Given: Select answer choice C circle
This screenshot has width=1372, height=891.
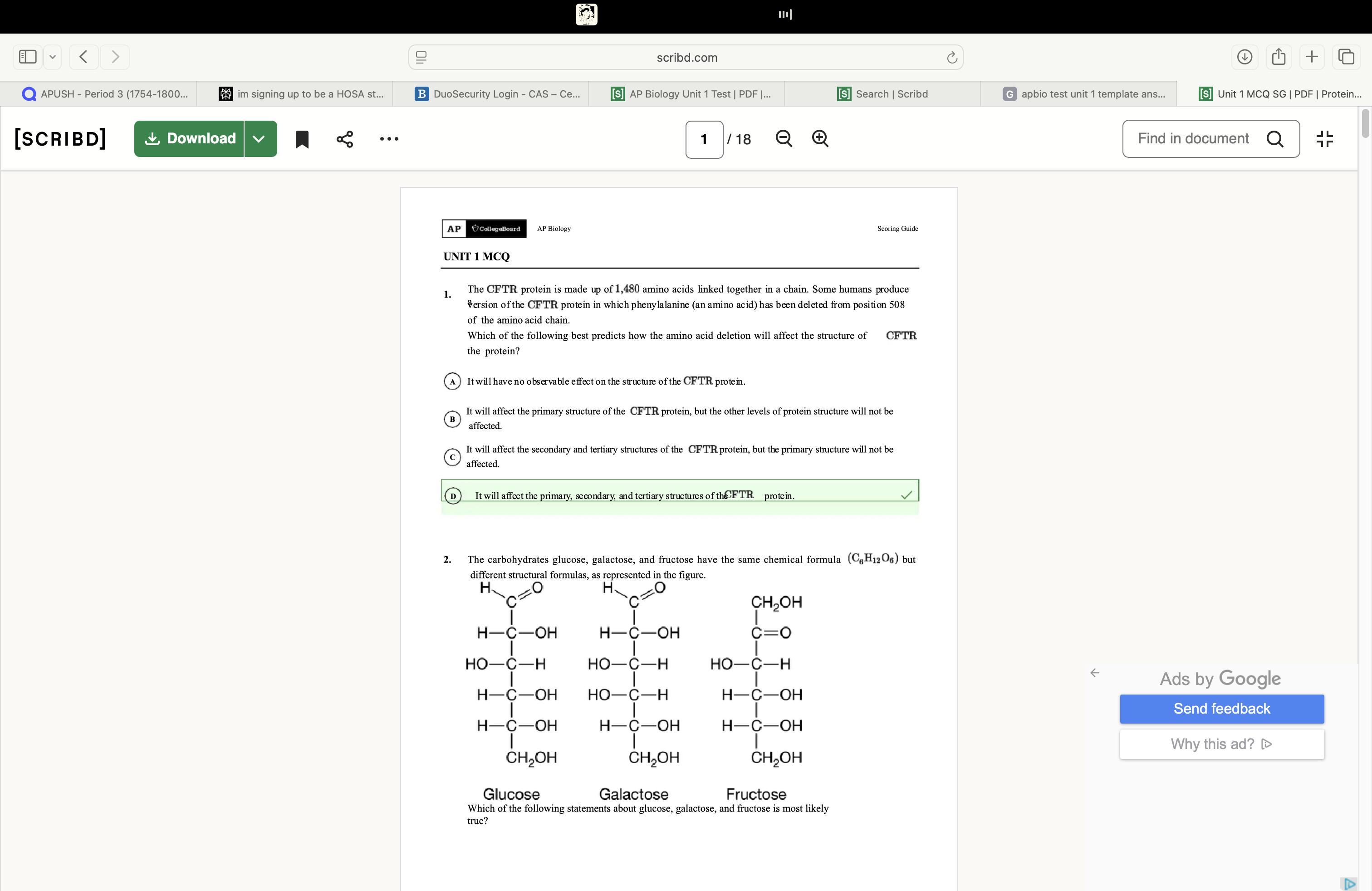Looking at the screenshot, I should (452, 457).
